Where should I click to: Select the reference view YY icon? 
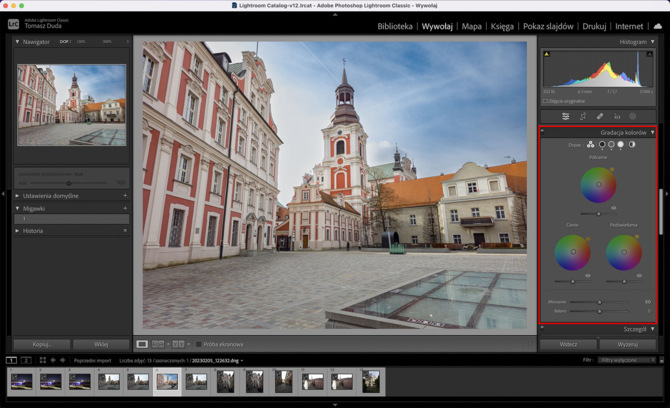[178, 344]
